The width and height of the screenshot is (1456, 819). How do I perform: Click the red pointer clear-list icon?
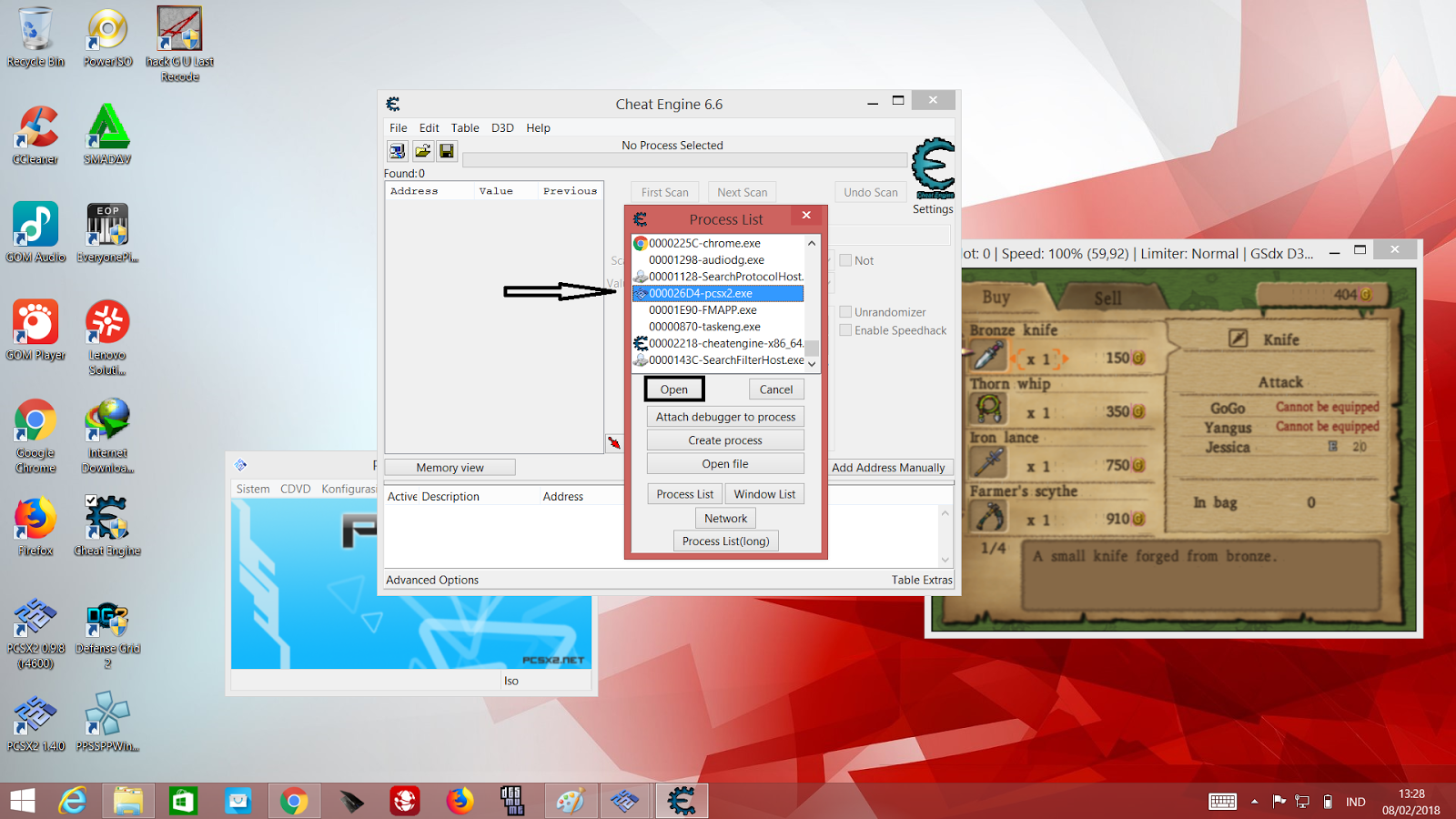[x=614, y=443]
